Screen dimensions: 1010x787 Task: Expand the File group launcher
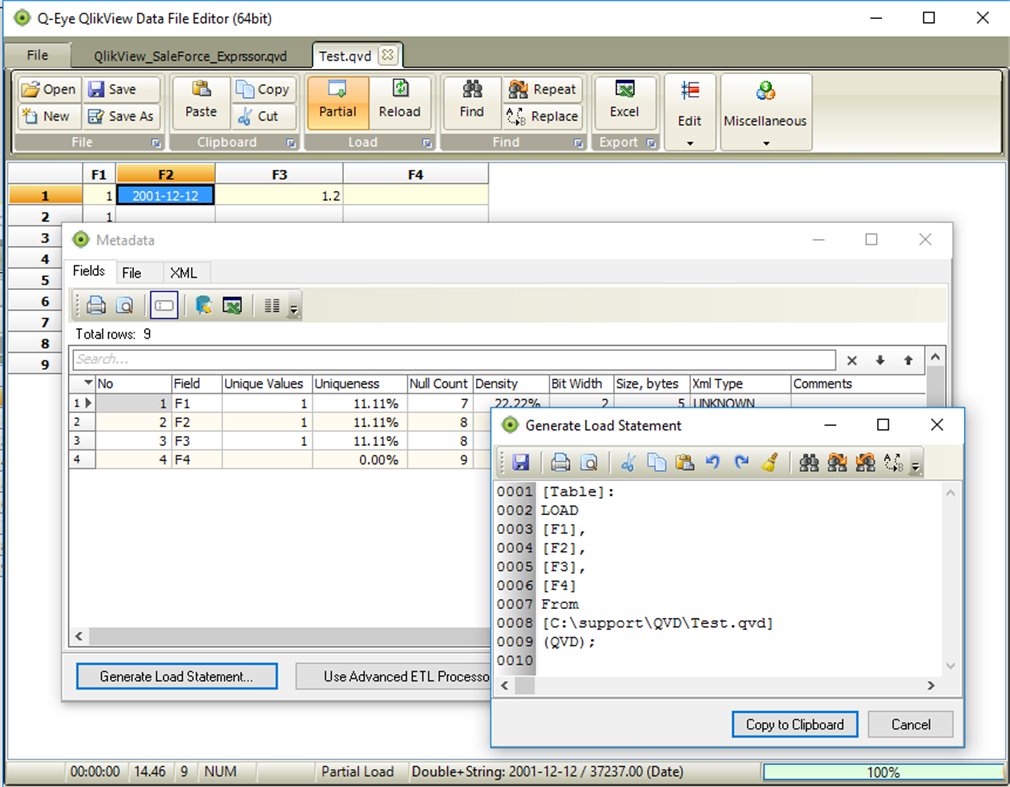click(x=156, y=143)
